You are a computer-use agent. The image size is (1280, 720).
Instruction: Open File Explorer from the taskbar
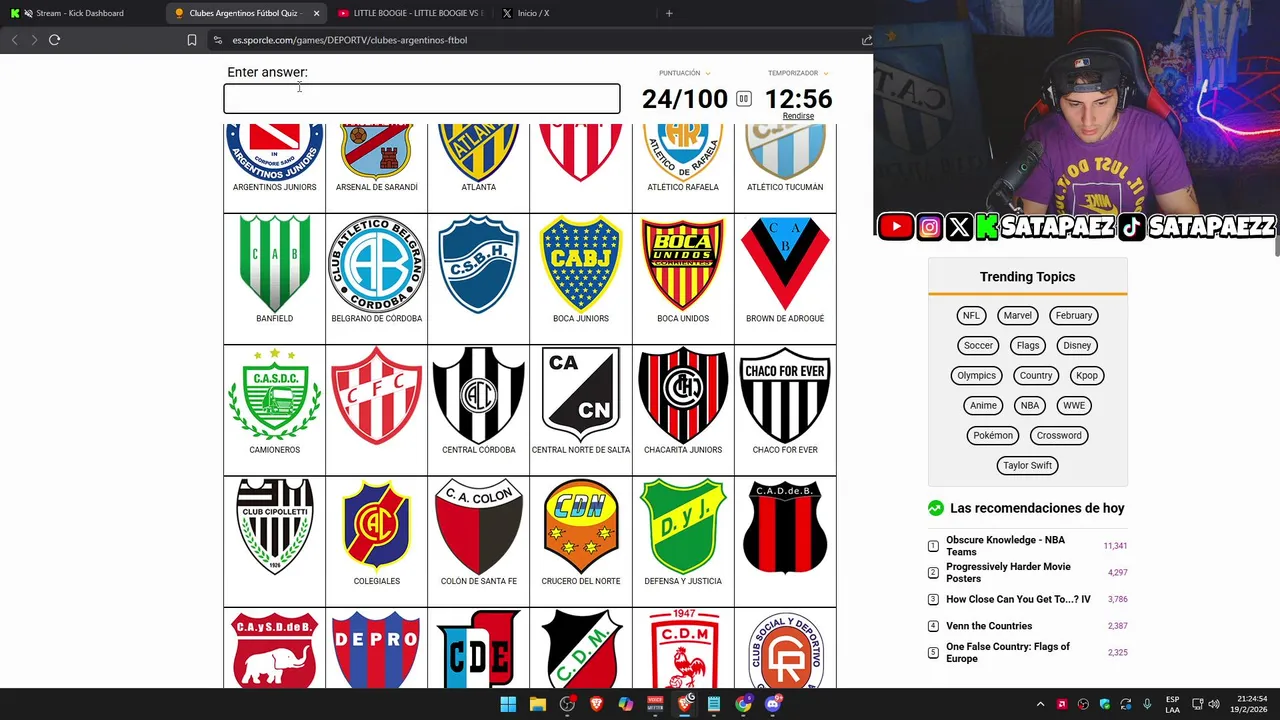[537, 704]
